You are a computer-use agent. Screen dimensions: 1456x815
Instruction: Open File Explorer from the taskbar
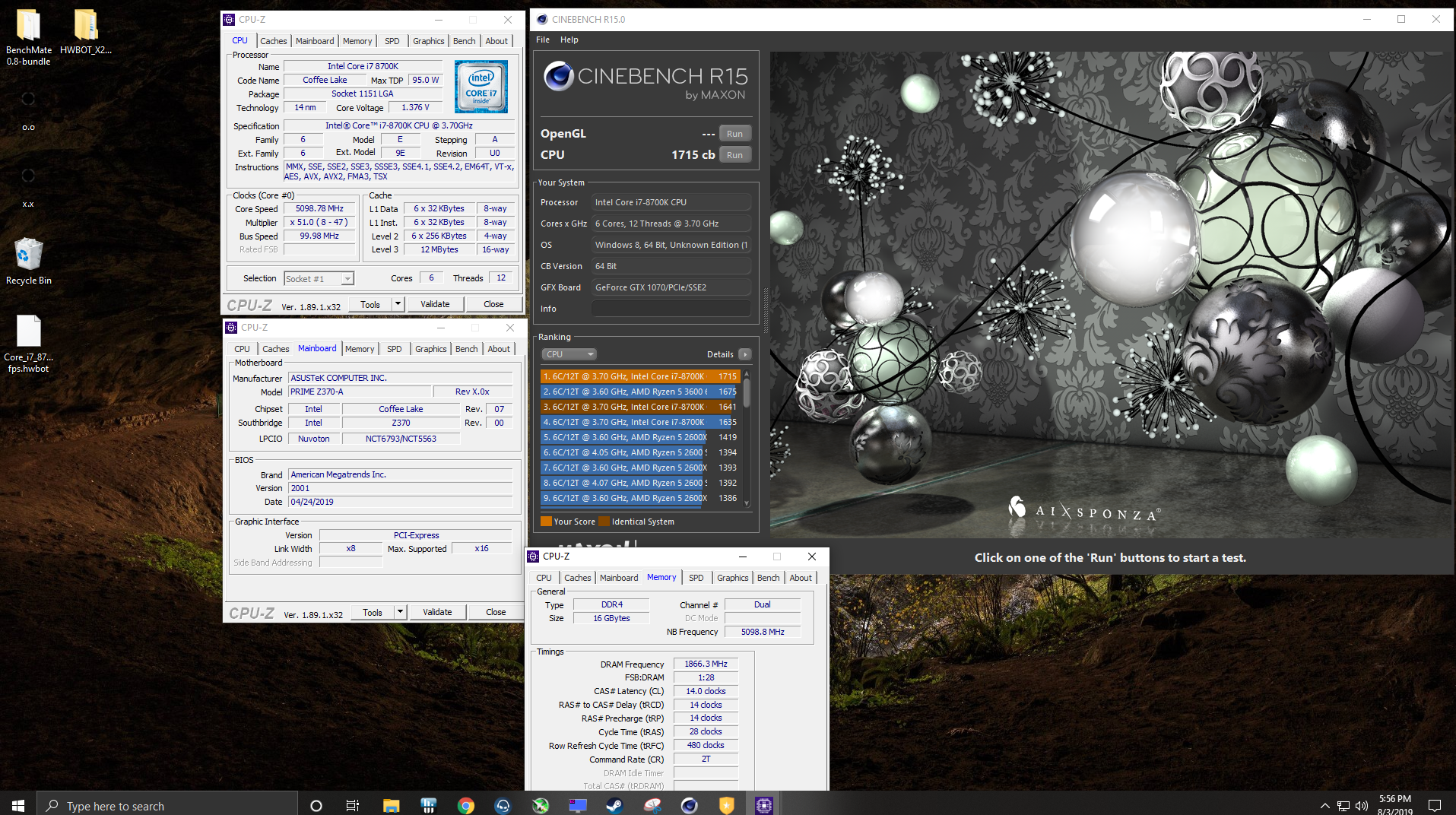tap(391, 805)
